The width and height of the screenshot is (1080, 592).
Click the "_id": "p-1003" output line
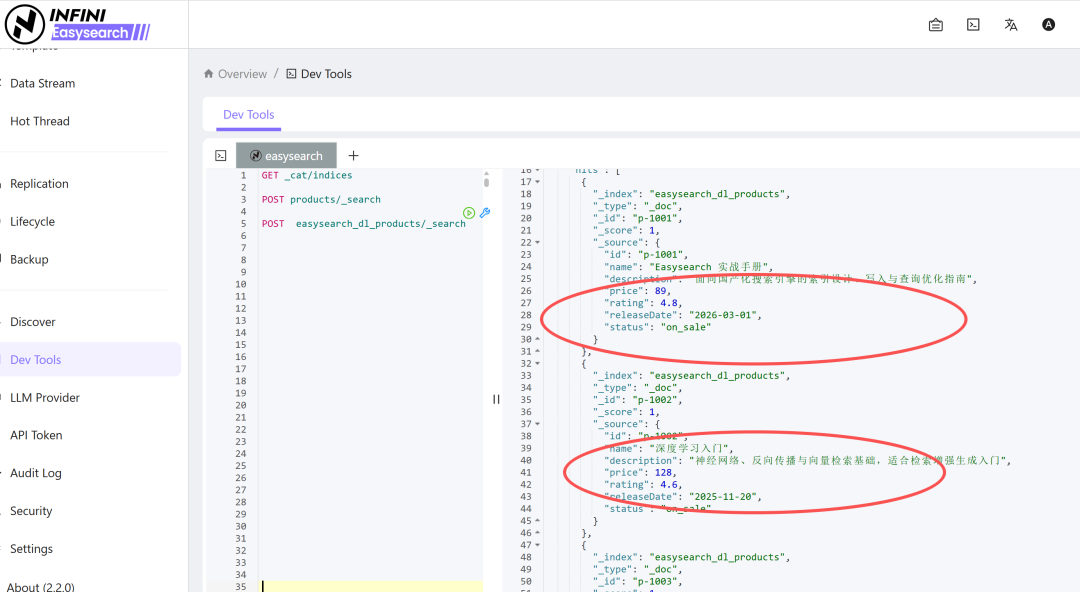(x=637, y=582)
